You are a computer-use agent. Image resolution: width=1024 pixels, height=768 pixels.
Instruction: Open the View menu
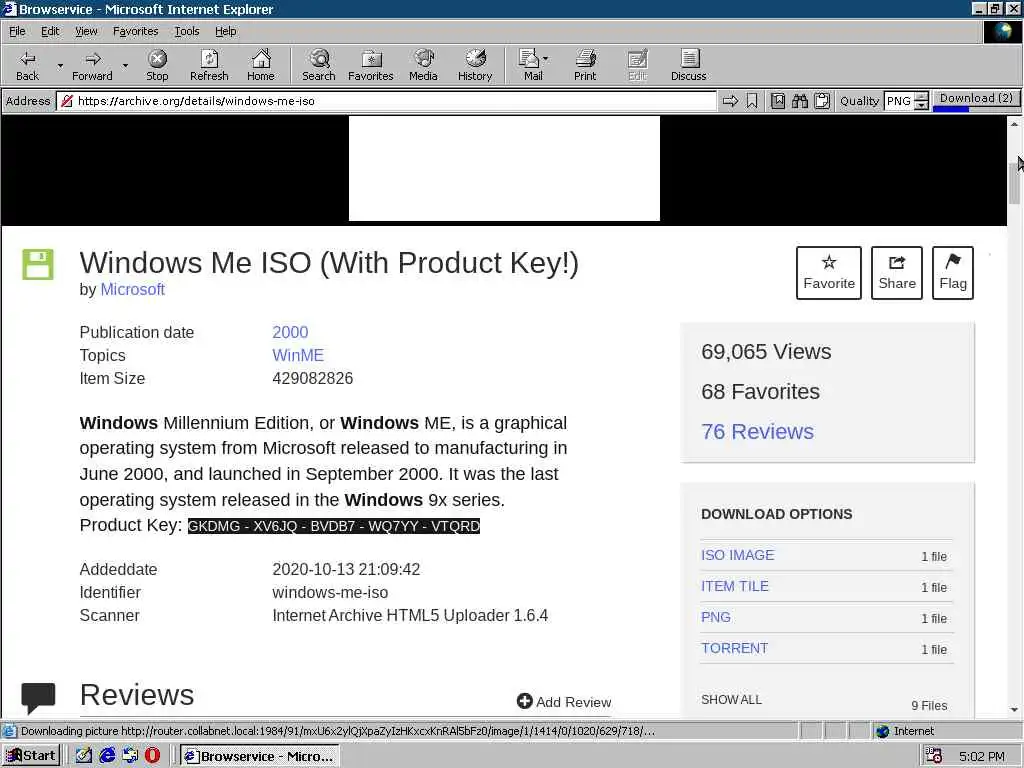(86, 31)
